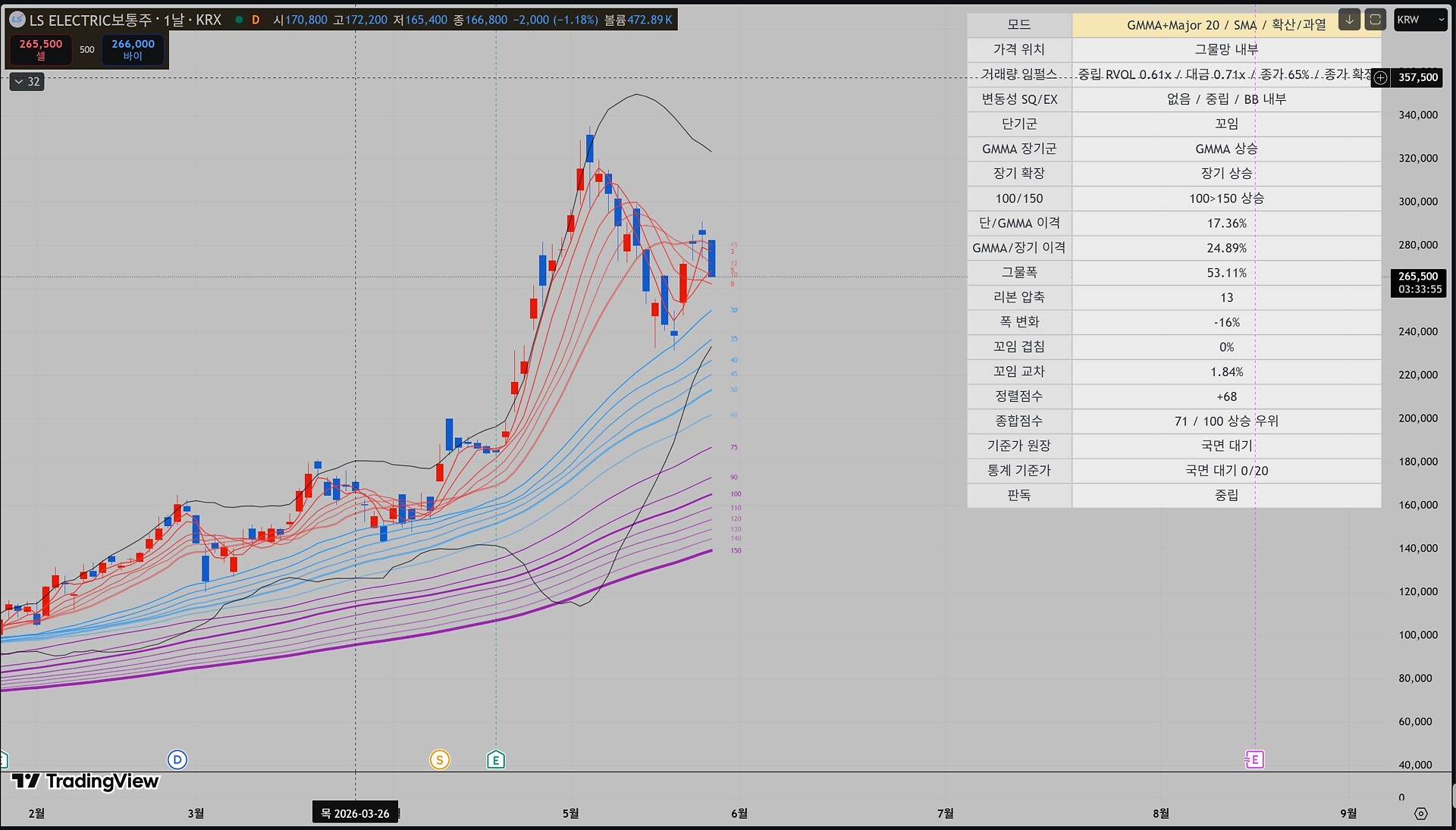This screenshot has width=1456, height=830.
Task: Click the 단기군 row label
Action: pos(1019,124)
